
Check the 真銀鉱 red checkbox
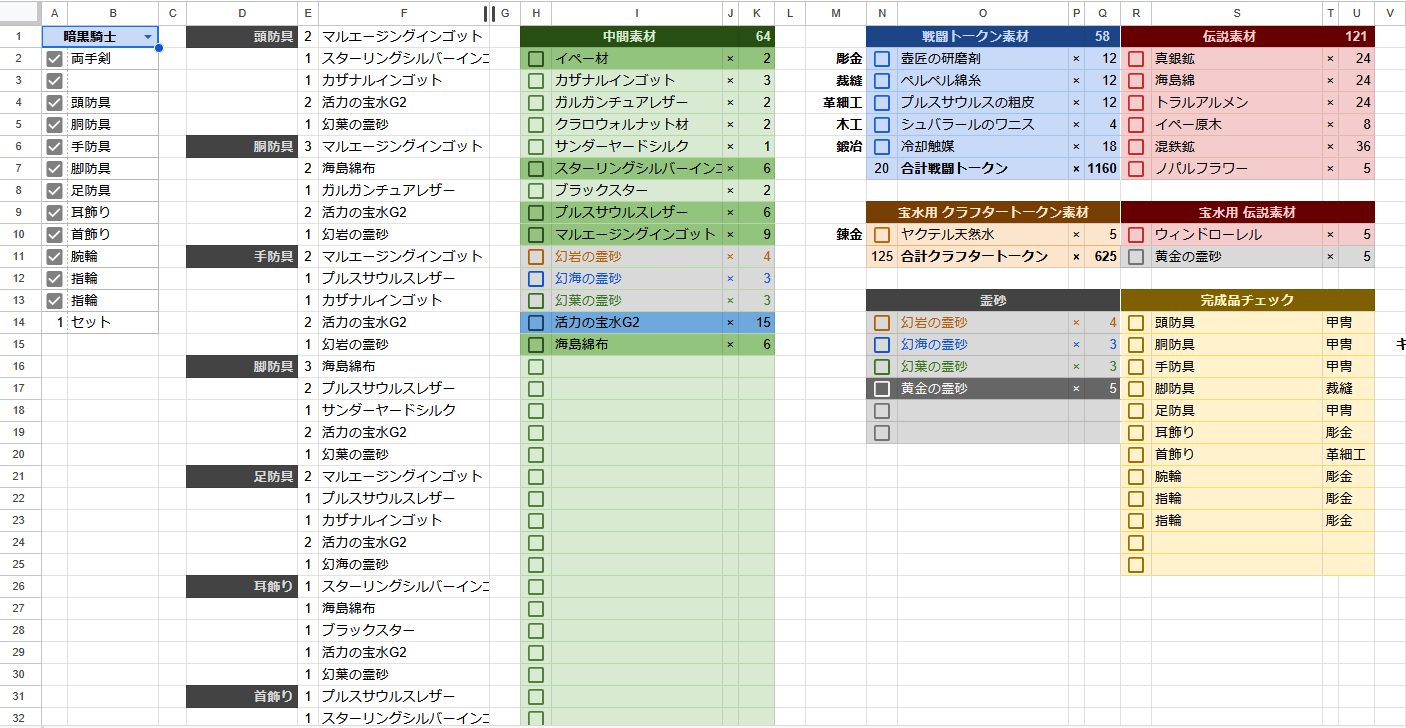pyautogui.click(x=1136, y=59)
